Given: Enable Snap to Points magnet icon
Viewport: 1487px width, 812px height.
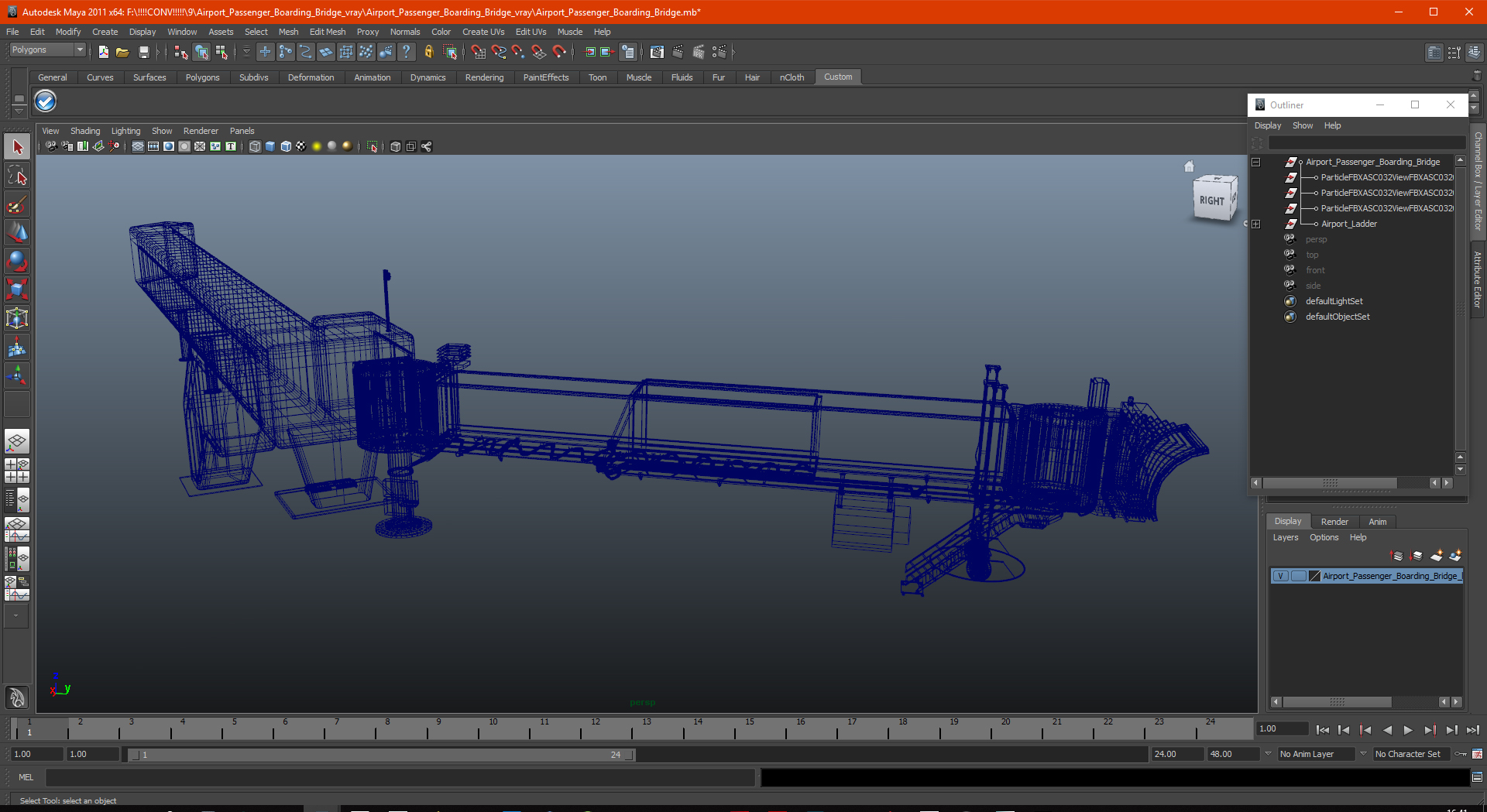Looking at the screenshot, I should click(519, 52).
